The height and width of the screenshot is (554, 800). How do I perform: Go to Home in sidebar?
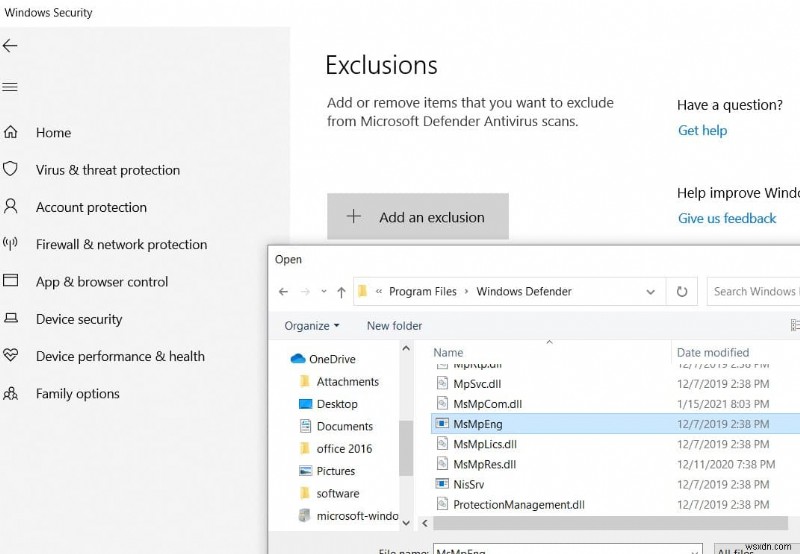(54, 133)
